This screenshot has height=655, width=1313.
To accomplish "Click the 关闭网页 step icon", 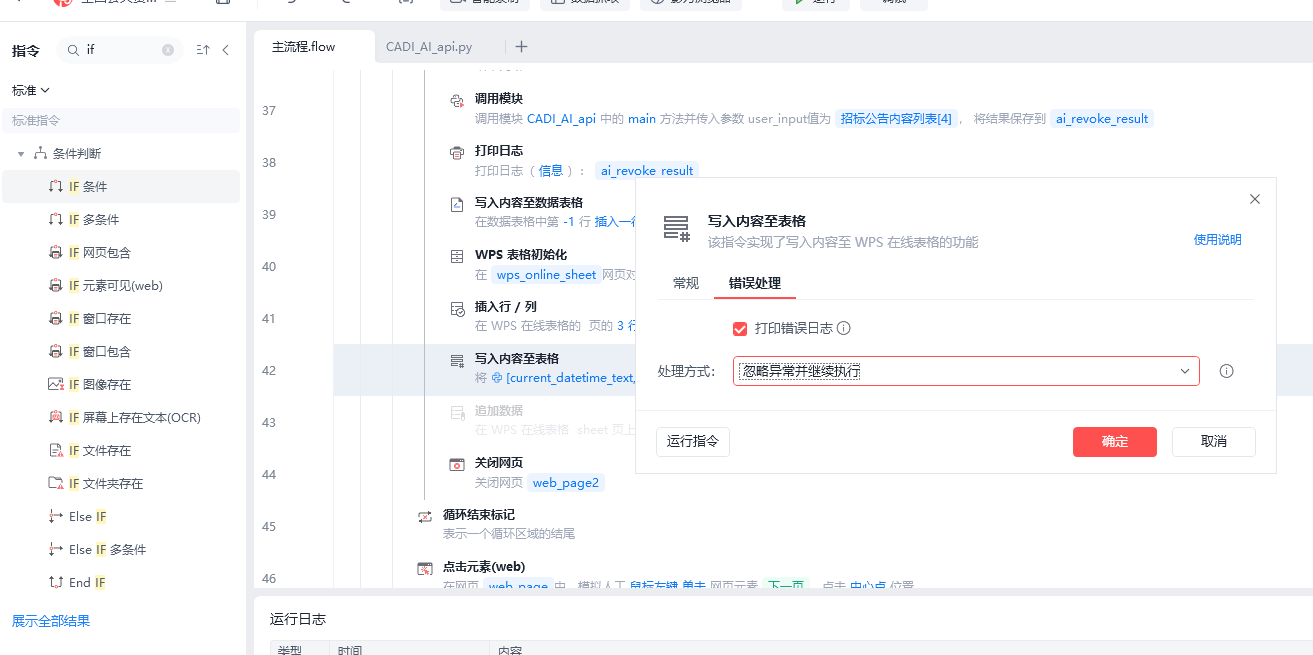I will pyautogui.click(x=457, y=464).
